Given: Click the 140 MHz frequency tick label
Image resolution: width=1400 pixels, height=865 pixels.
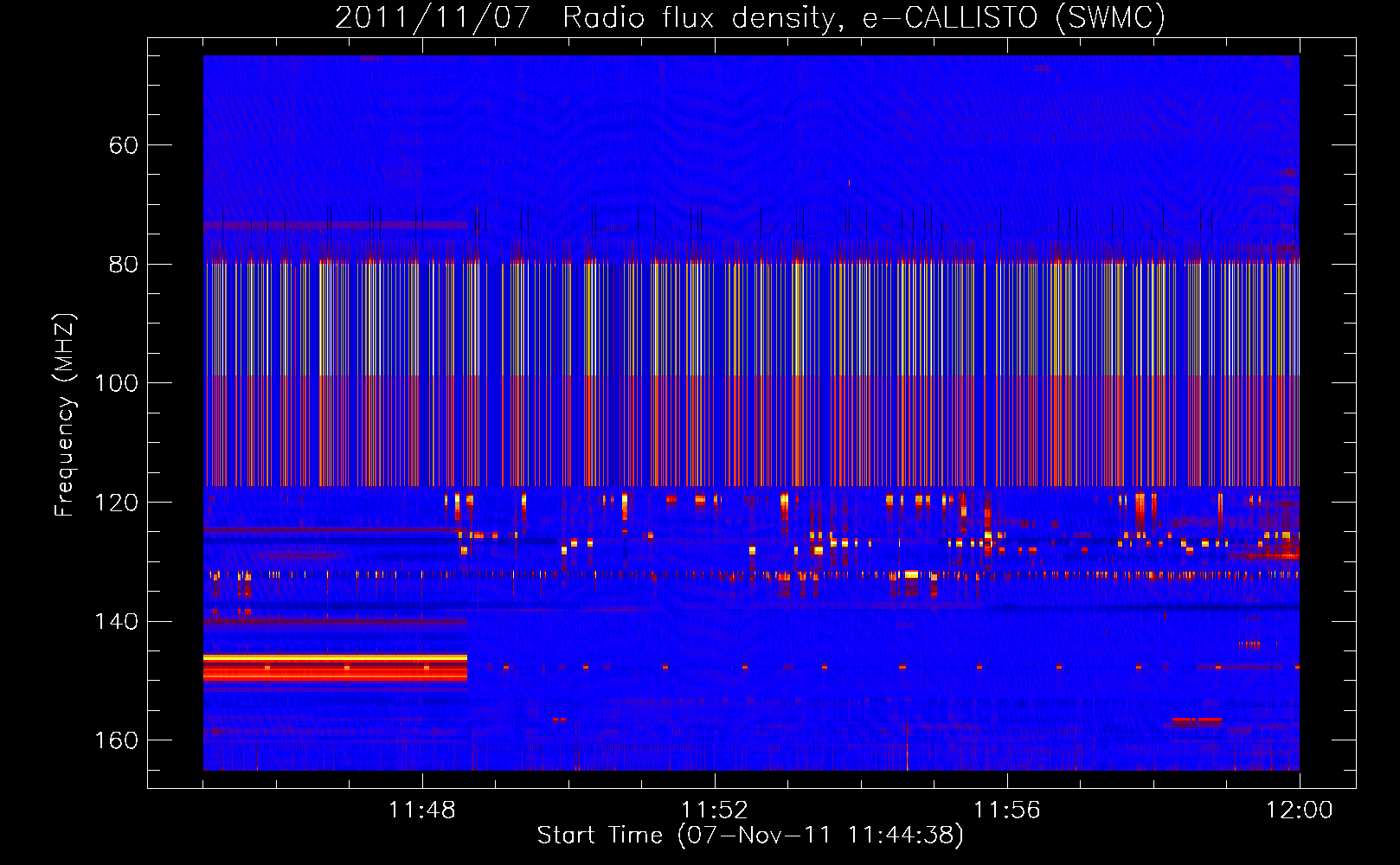Looking at the screenshot, I should [x=117, y=621].
